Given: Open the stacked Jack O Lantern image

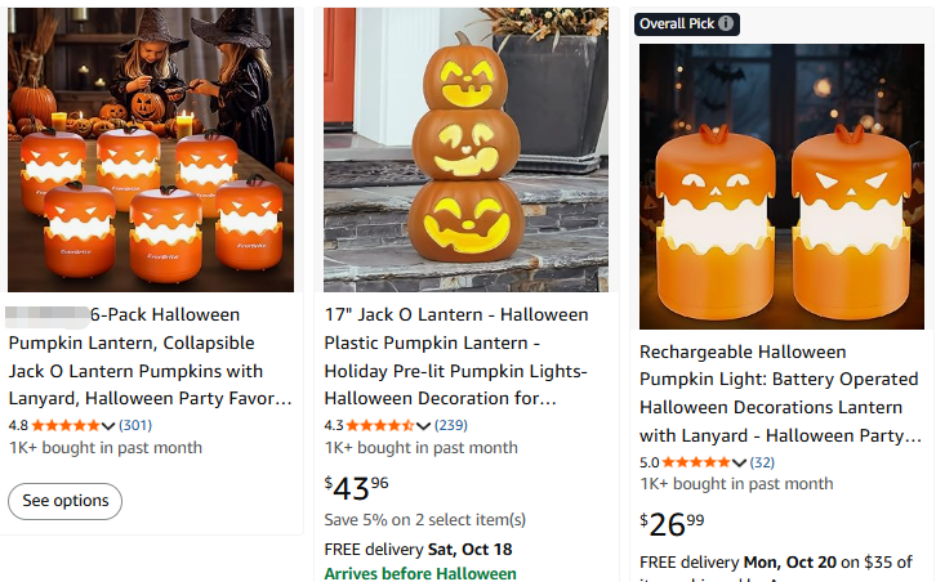Looking at the screenshot, I should coord(466,150).
